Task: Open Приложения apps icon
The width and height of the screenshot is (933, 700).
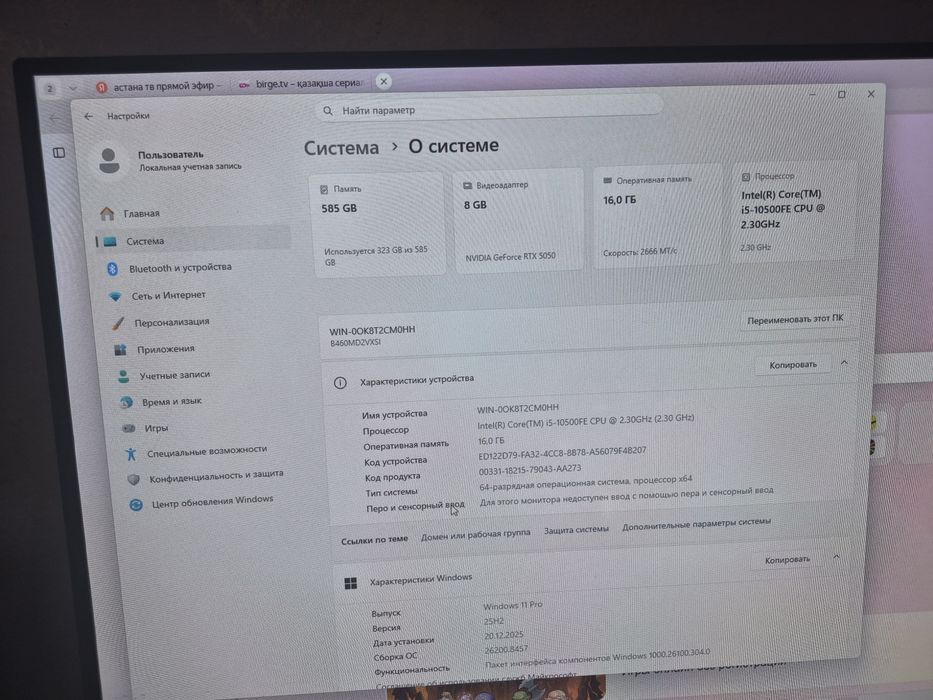Action: (x=121, y=350)
